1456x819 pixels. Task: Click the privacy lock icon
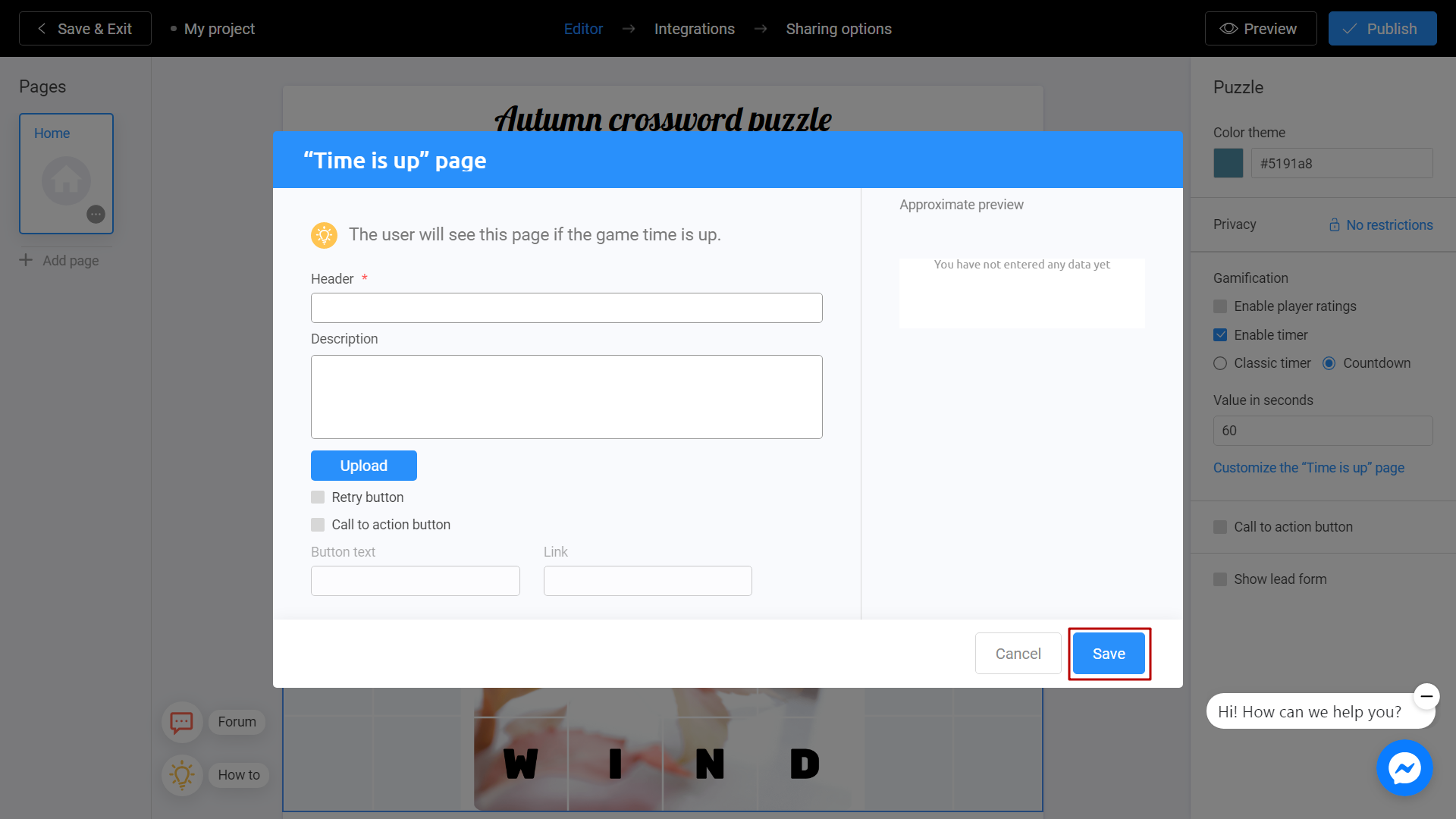click(1335, 225)
